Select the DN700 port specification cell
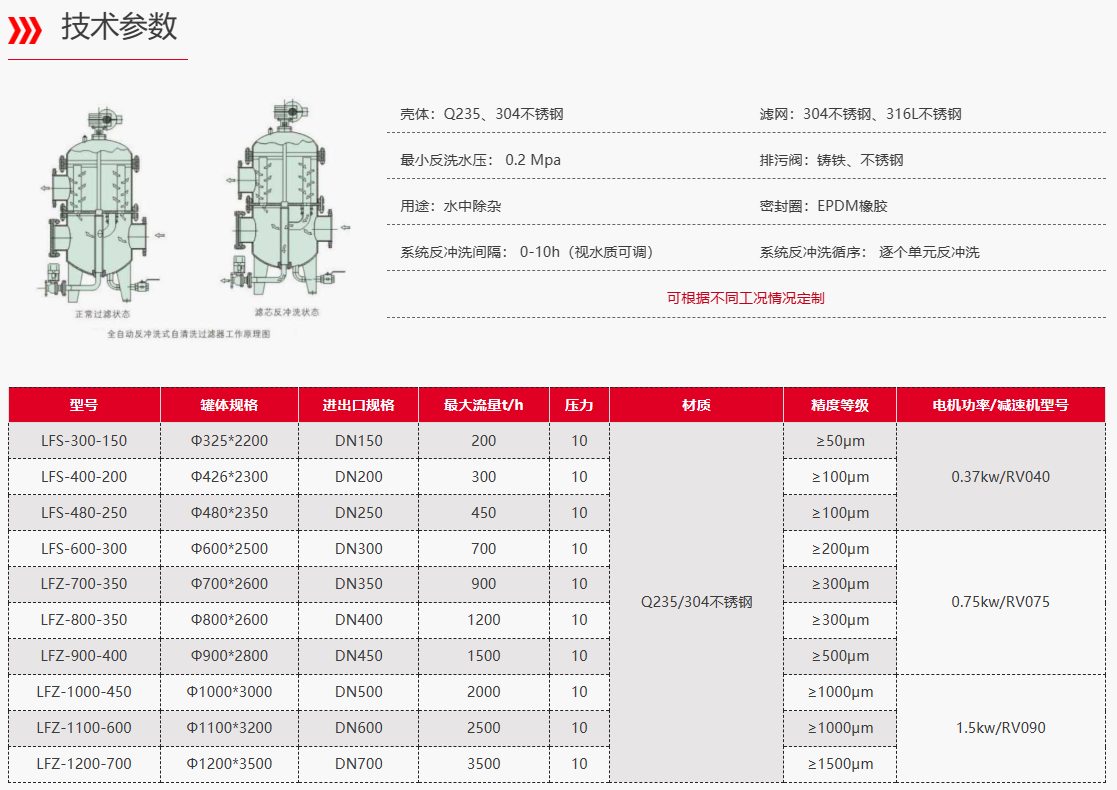The height and width of the screenshot is (790, 1117). point(356,764)
